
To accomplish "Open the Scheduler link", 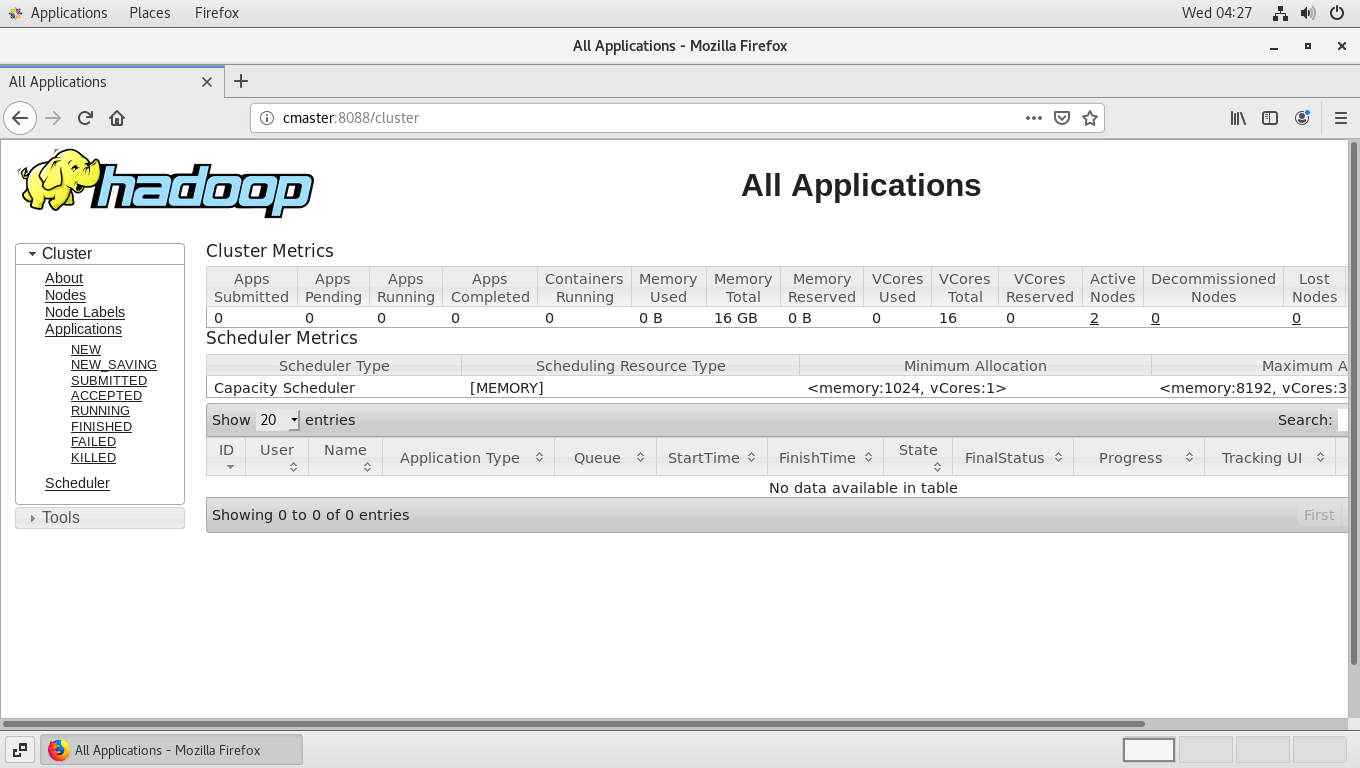I will (77, 483).
